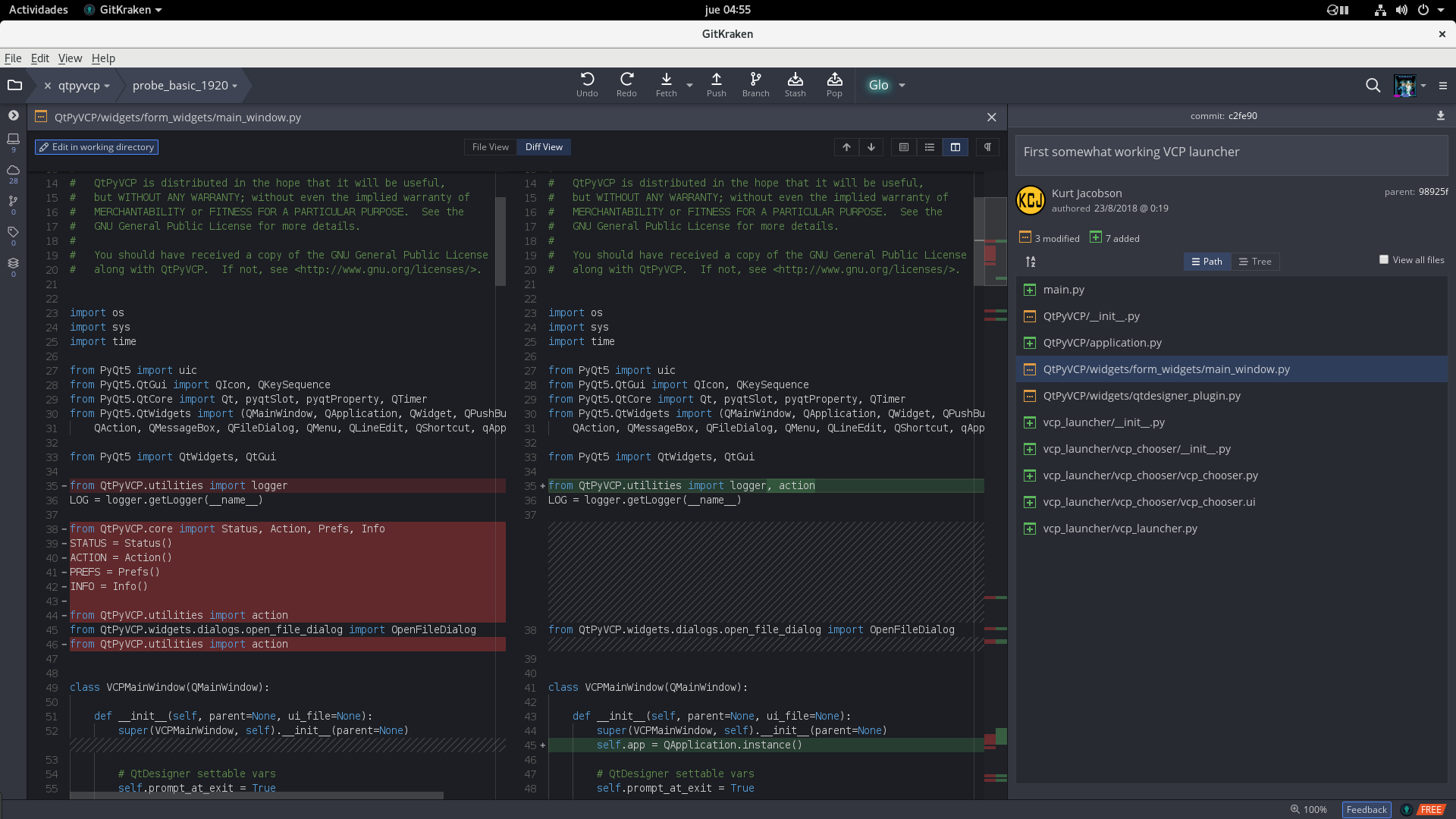Expand the left panel arrow icon

click(x=14, y=115)
